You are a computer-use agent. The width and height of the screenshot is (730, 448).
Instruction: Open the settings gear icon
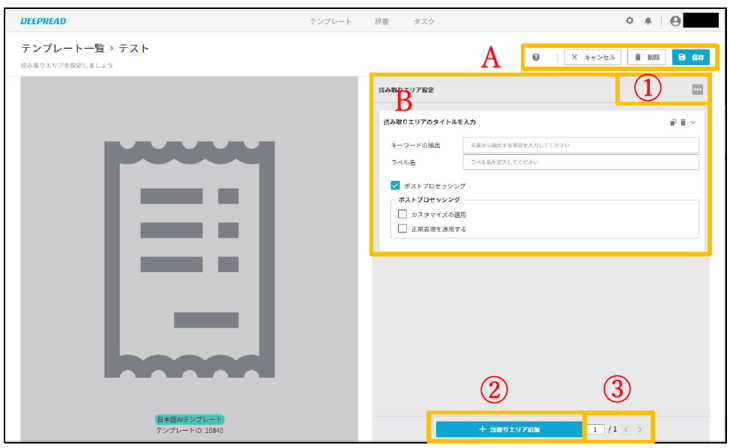click(629, 21)
